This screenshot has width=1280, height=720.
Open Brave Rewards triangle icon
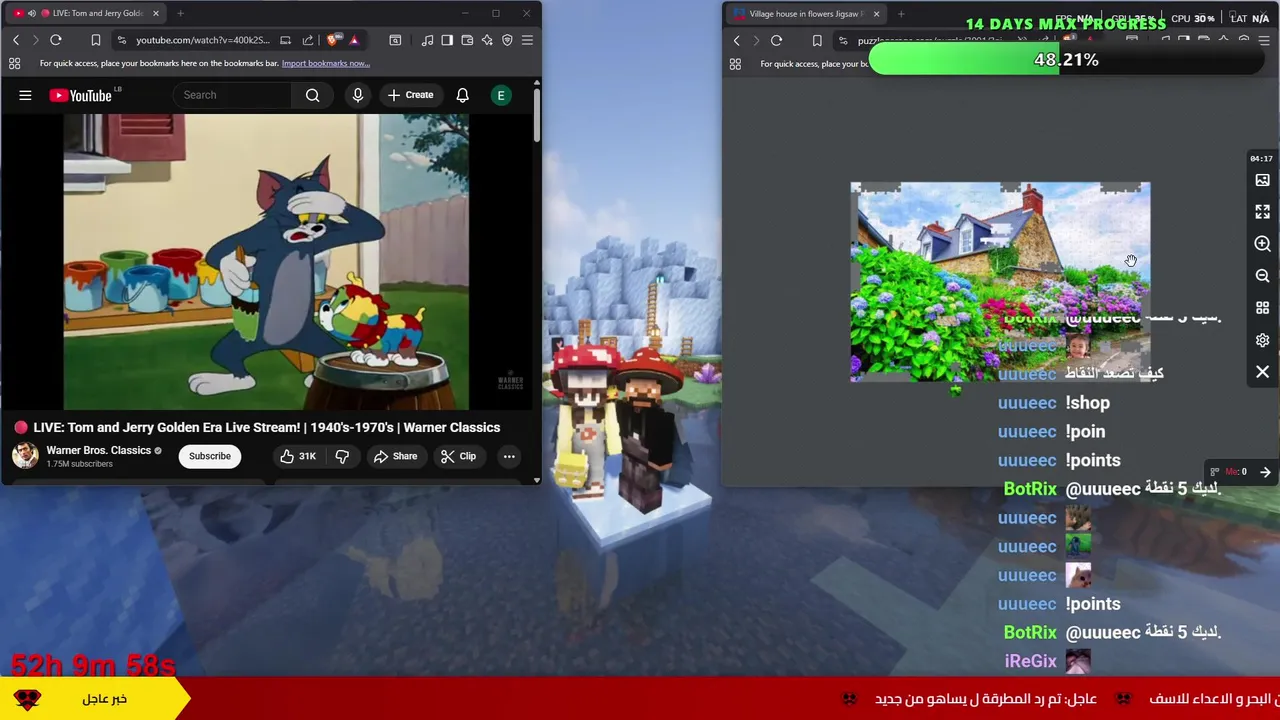pyautogui.click(x=354, y=40)
